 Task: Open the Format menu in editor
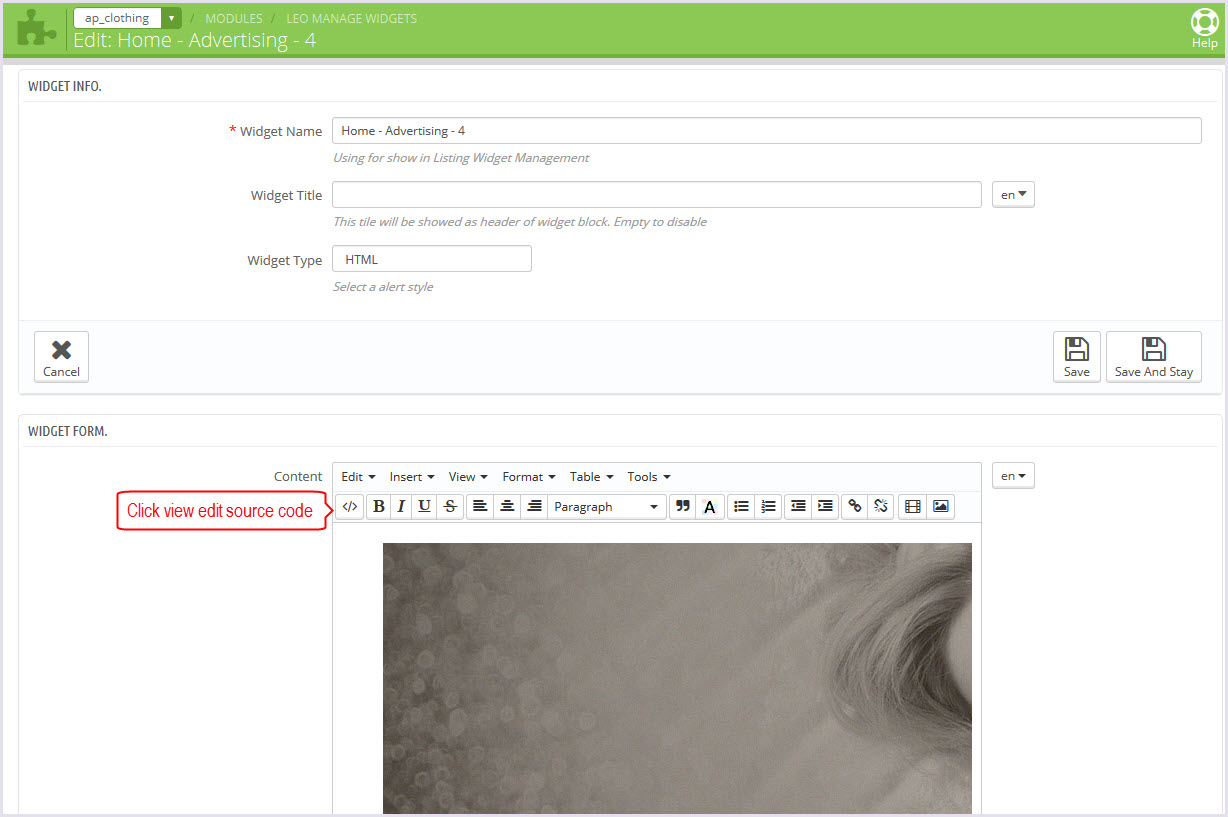tap(530, 477)
